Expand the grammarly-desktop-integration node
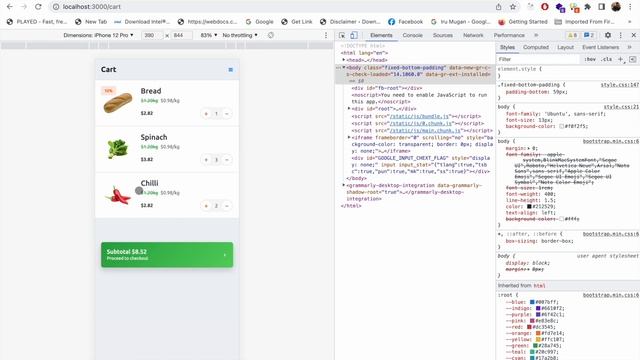640x360 pixels. 344,185
